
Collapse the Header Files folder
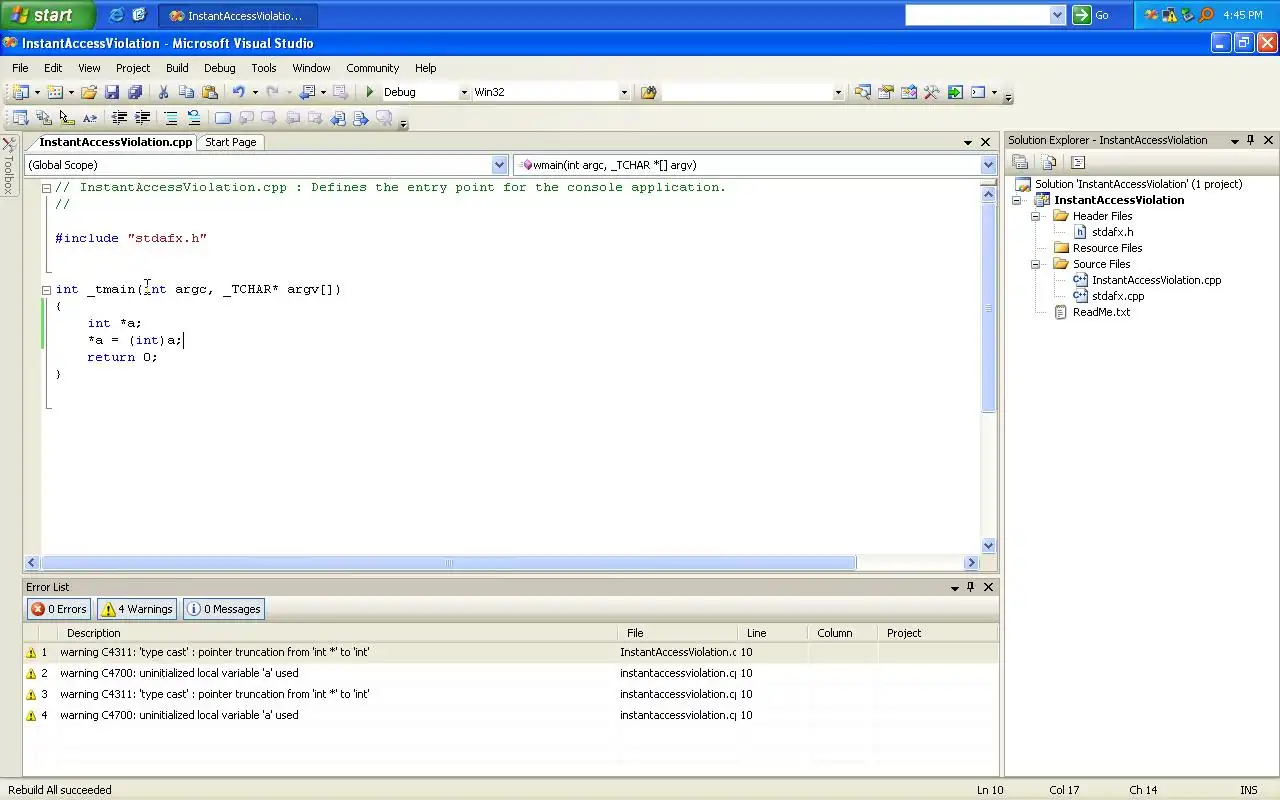coord(1036,216)
